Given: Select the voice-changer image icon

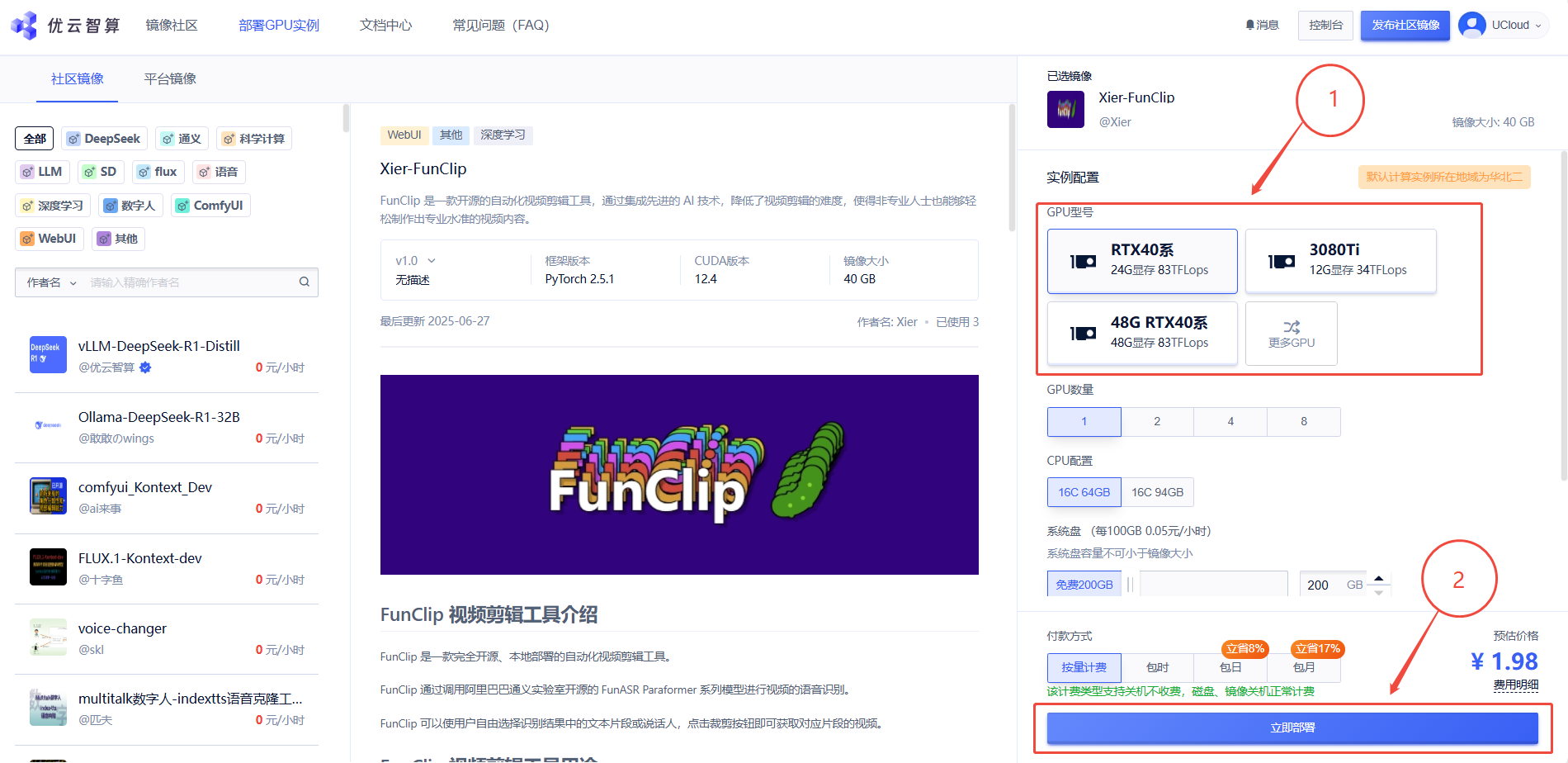Looking at the screenshot, I should tap(48, 637).
